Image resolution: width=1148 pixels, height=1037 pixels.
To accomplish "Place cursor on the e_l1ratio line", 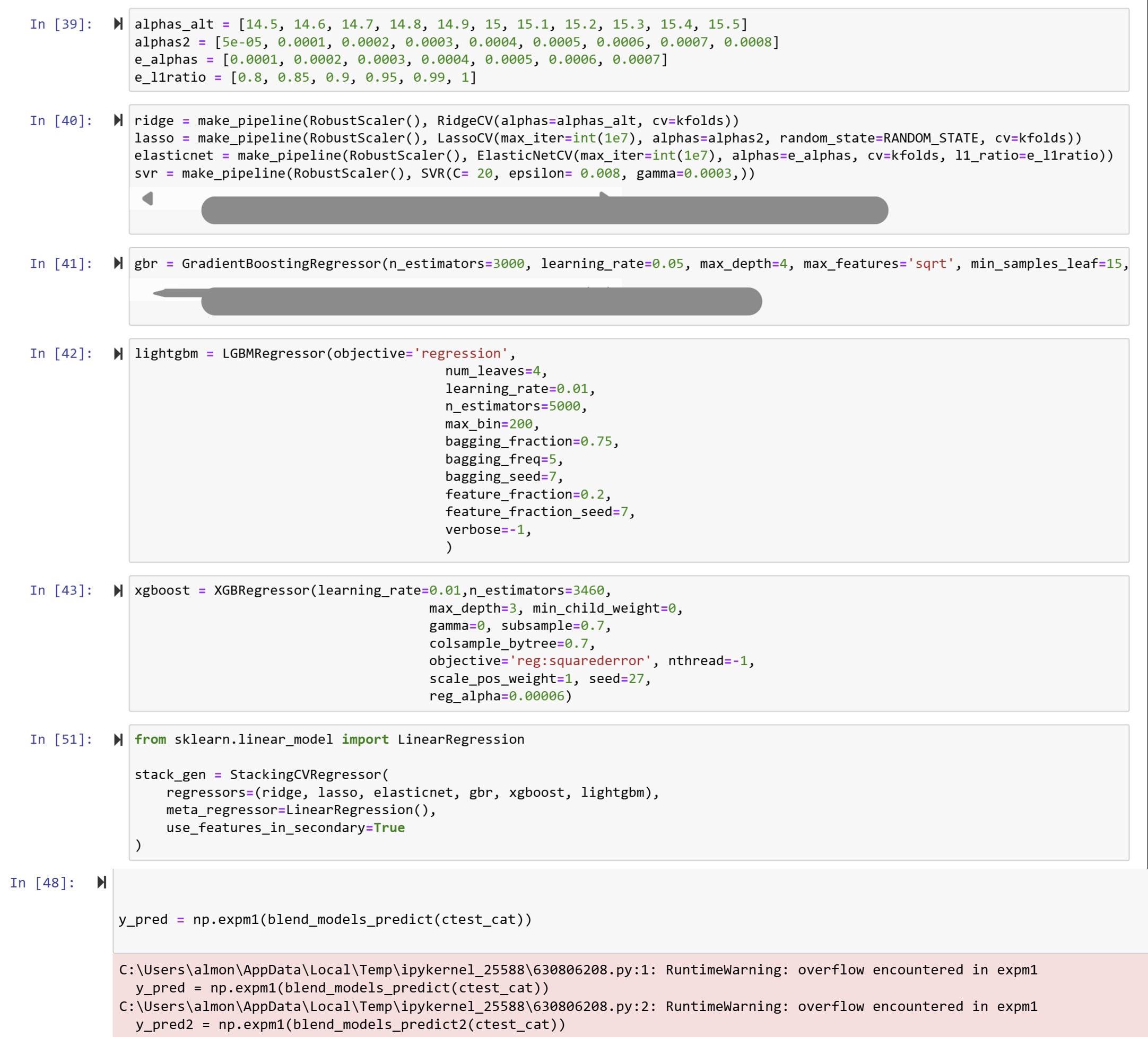I will 308,77.
